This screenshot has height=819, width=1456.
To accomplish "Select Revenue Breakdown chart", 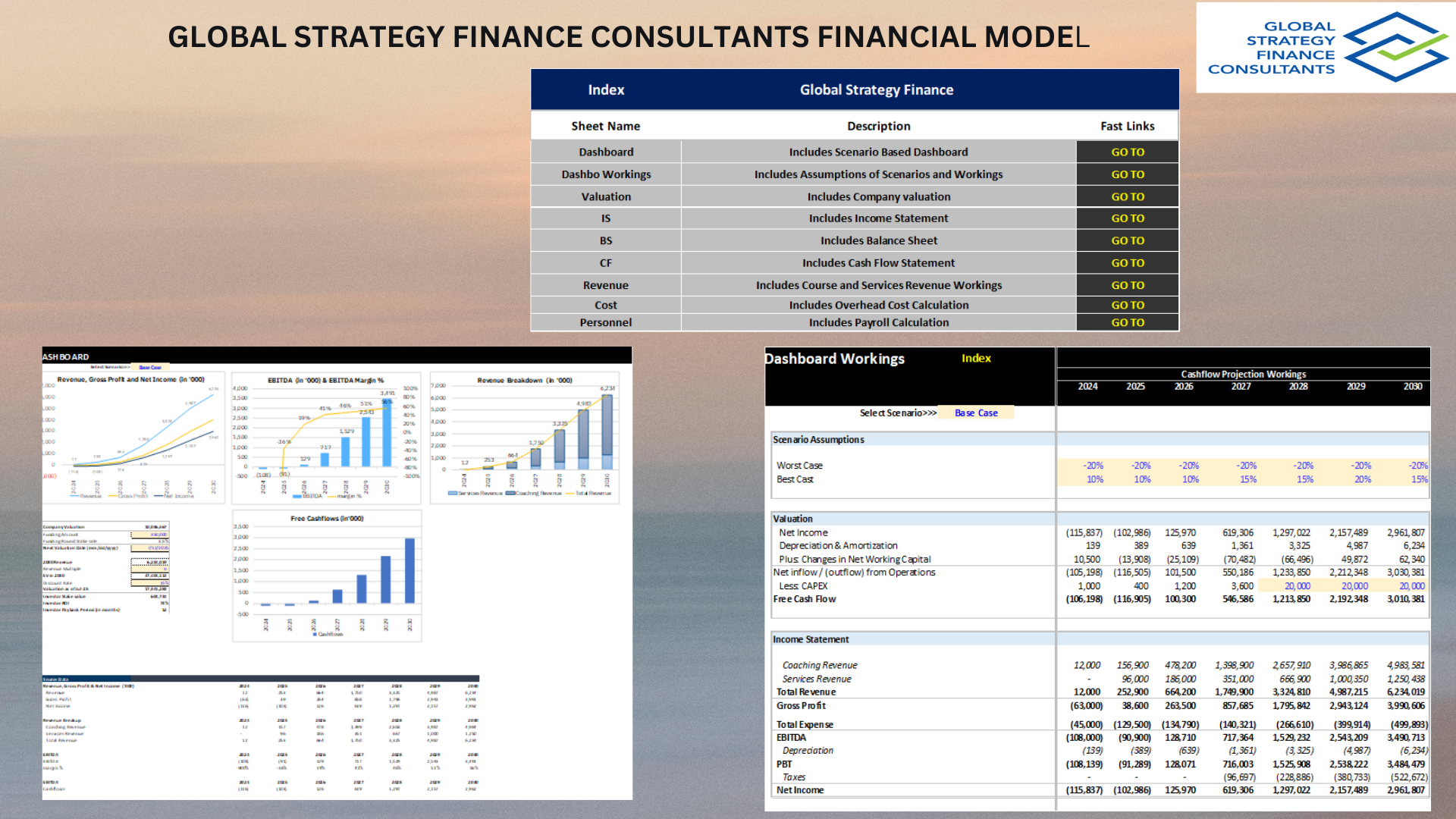I will (x=525, y=438).
